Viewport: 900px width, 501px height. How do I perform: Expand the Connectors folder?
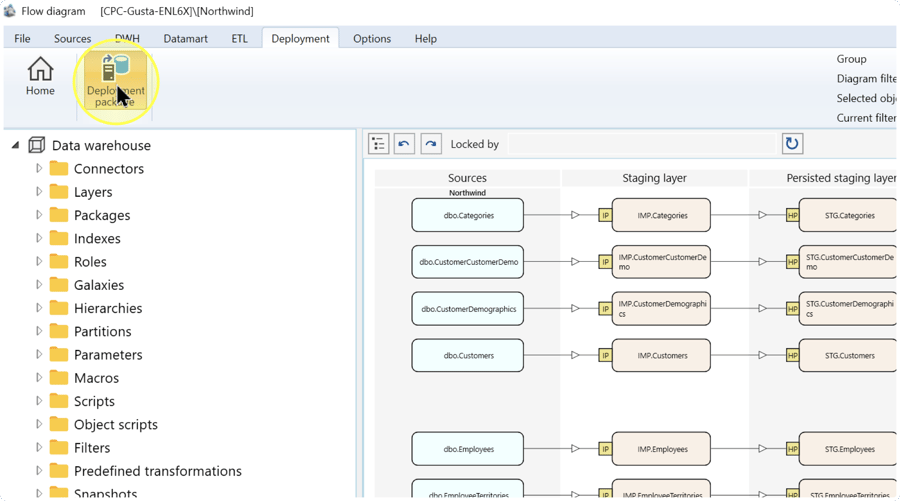coord(38,168)
